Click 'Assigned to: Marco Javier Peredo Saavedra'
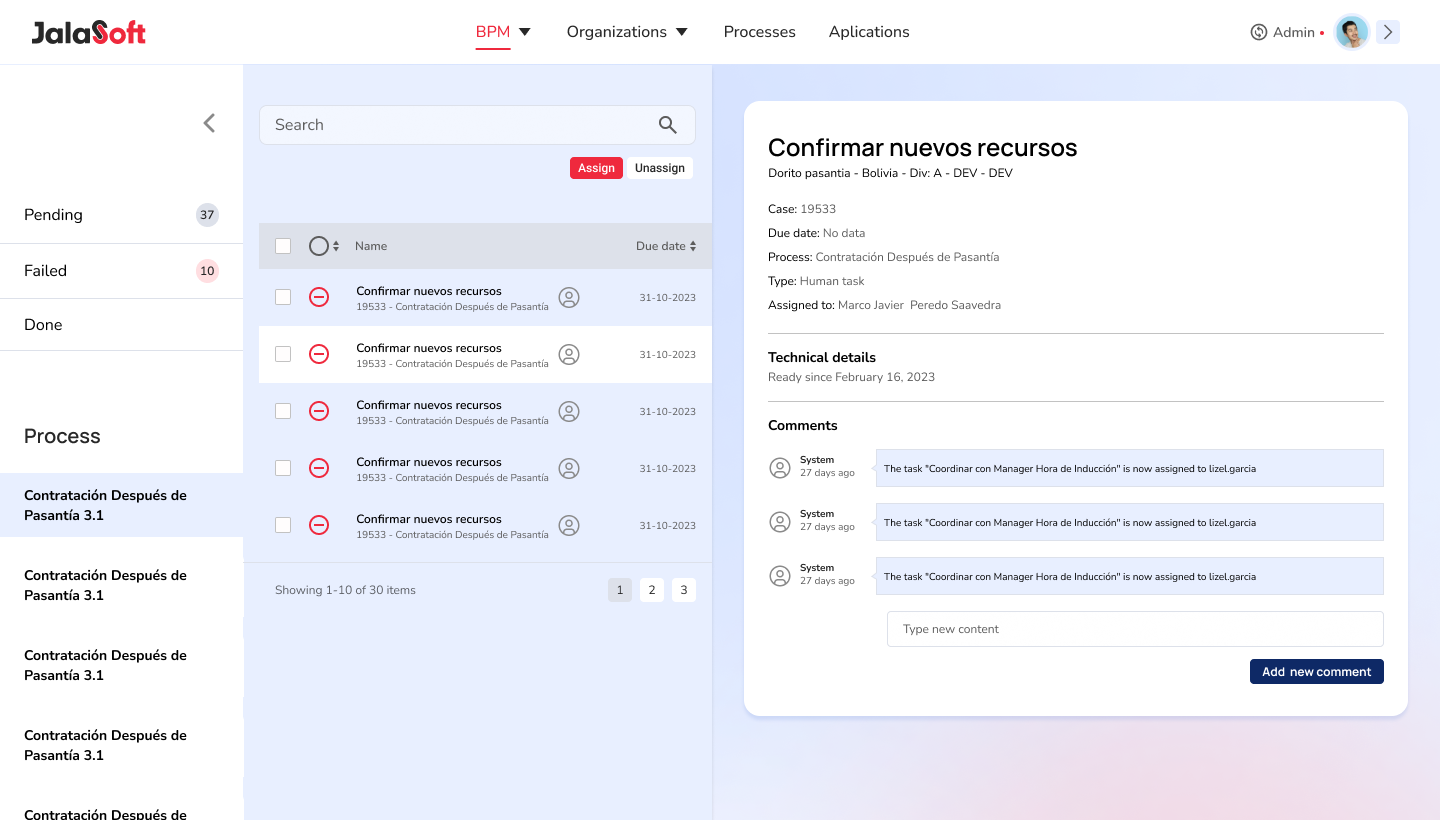Image resolution: width=1440 pixels, height=820 pixels. [x=884, y=305]
